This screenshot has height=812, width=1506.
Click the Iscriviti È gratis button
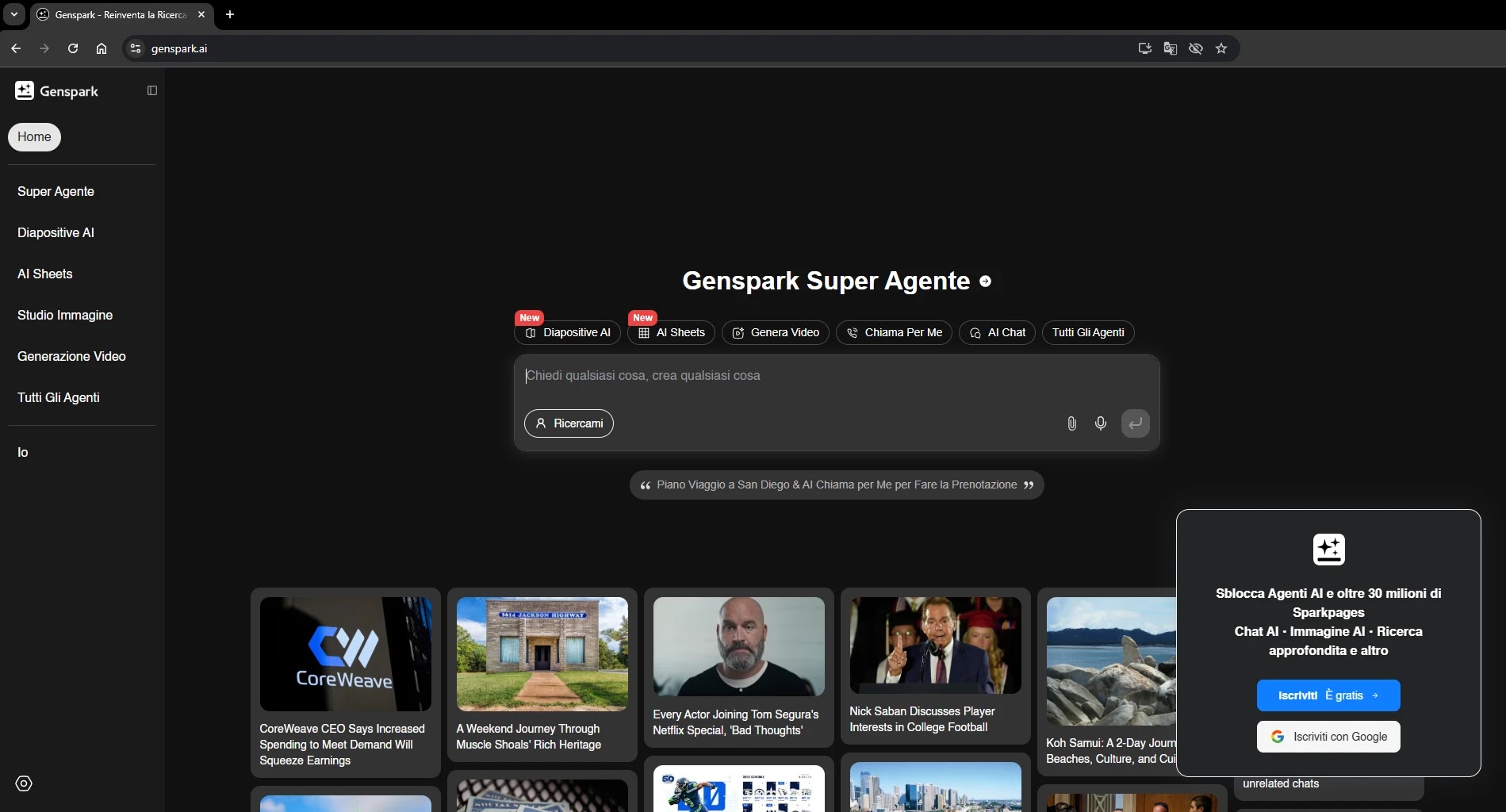[x=1328, y=695]
